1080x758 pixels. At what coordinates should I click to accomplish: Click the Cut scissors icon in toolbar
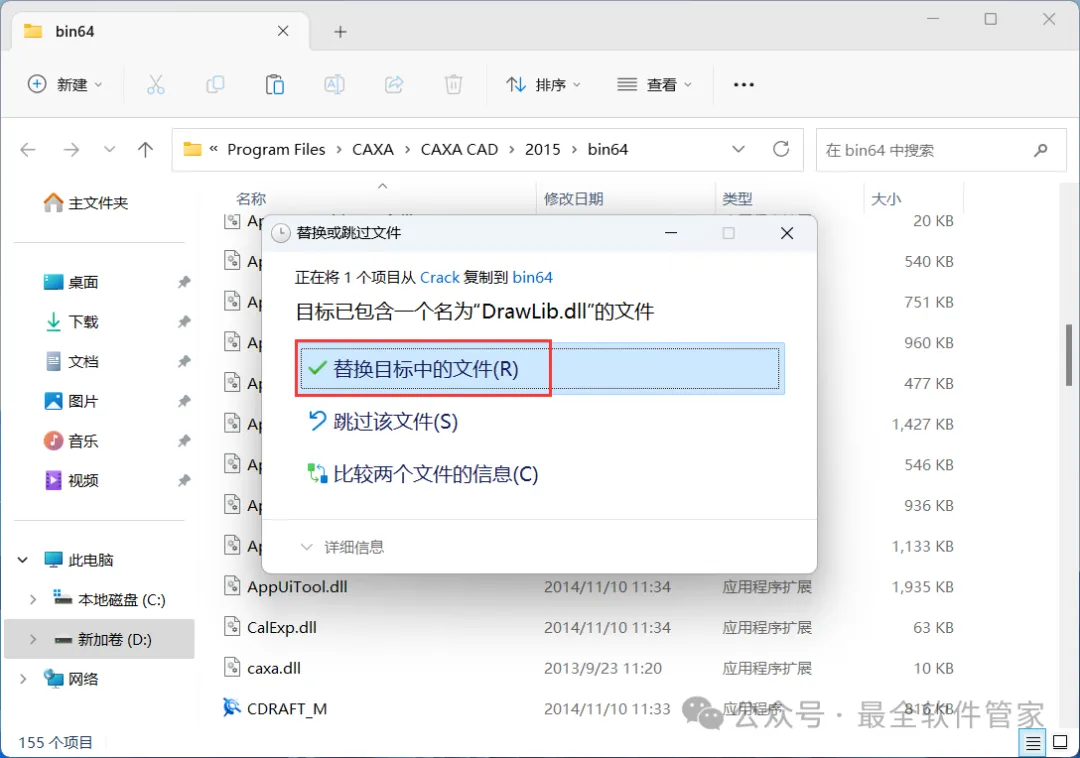156,85
